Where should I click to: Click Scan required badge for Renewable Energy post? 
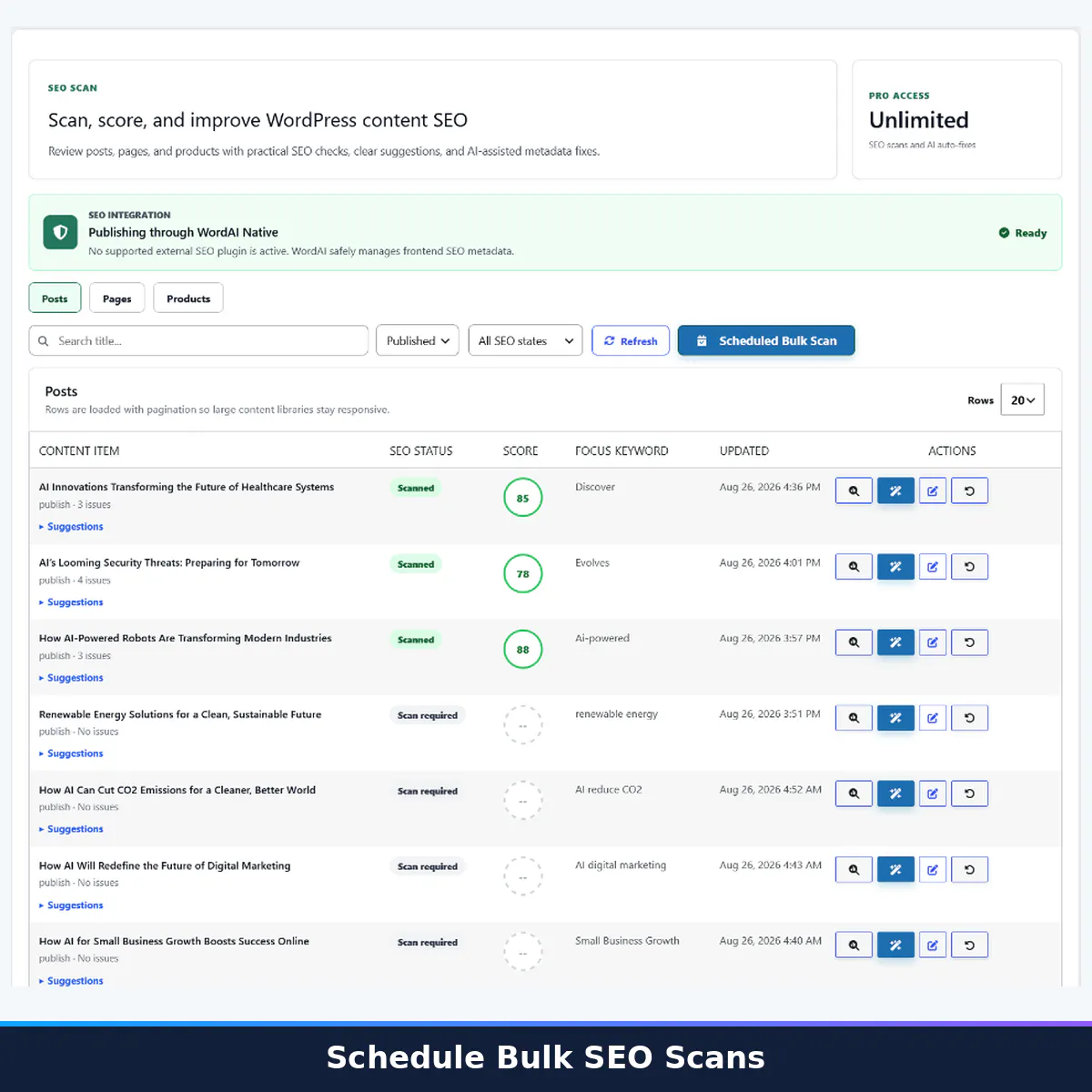tap(428, 715)
